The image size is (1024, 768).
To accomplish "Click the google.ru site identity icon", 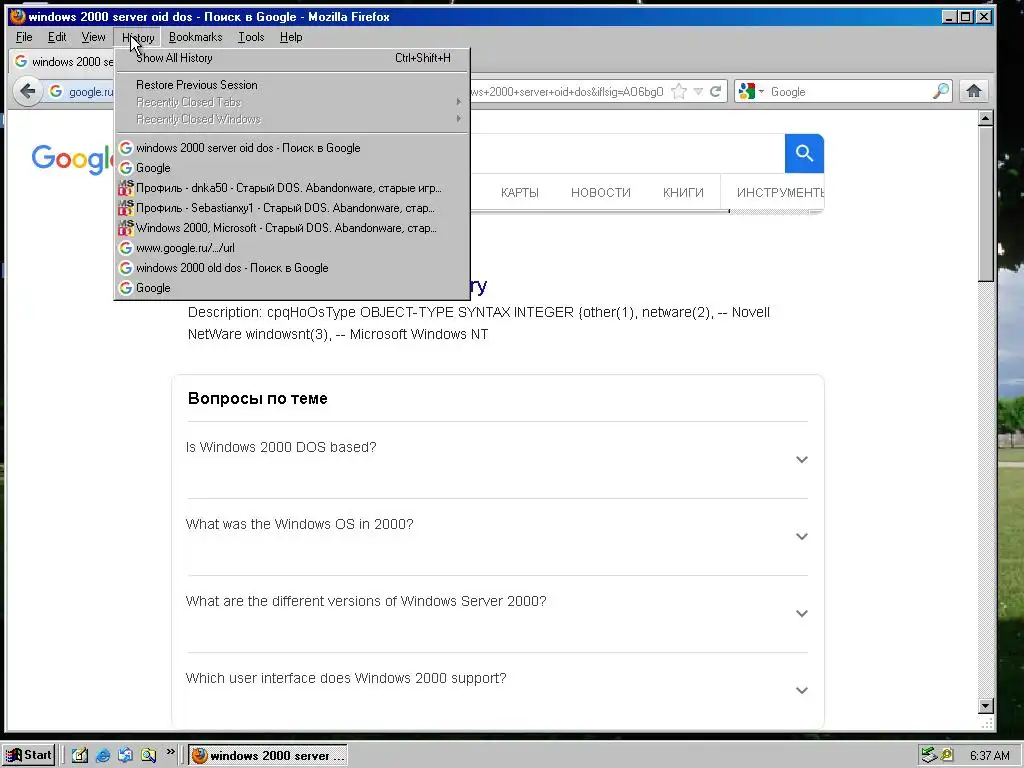I will pos(56,91).
